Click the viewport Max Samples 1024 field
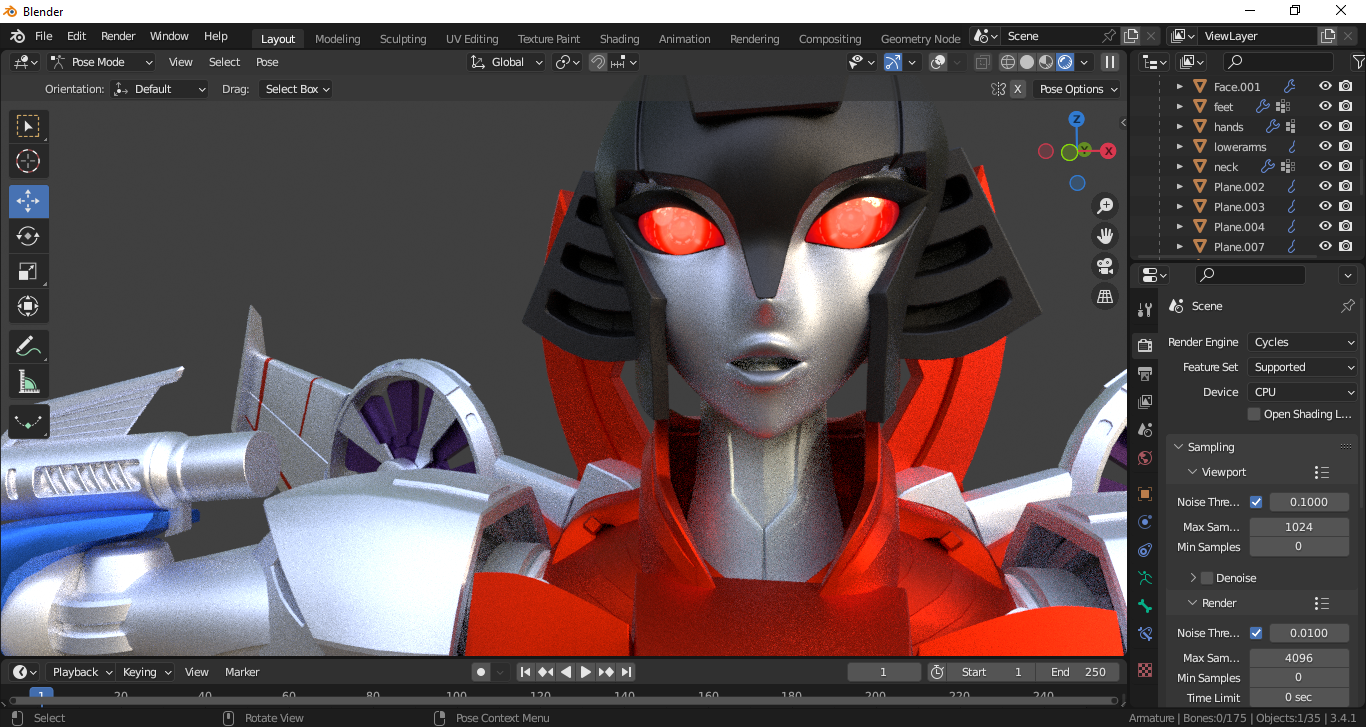This screenshot has width=1366, height=727. [1299, 527]
